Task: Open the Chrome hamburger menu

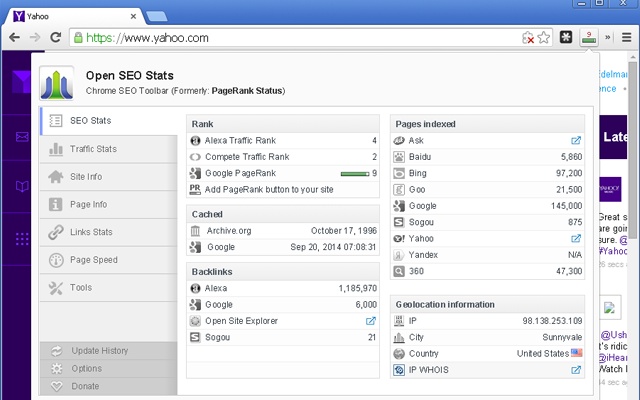Action: pyautogui.click(x=627, y=38)
